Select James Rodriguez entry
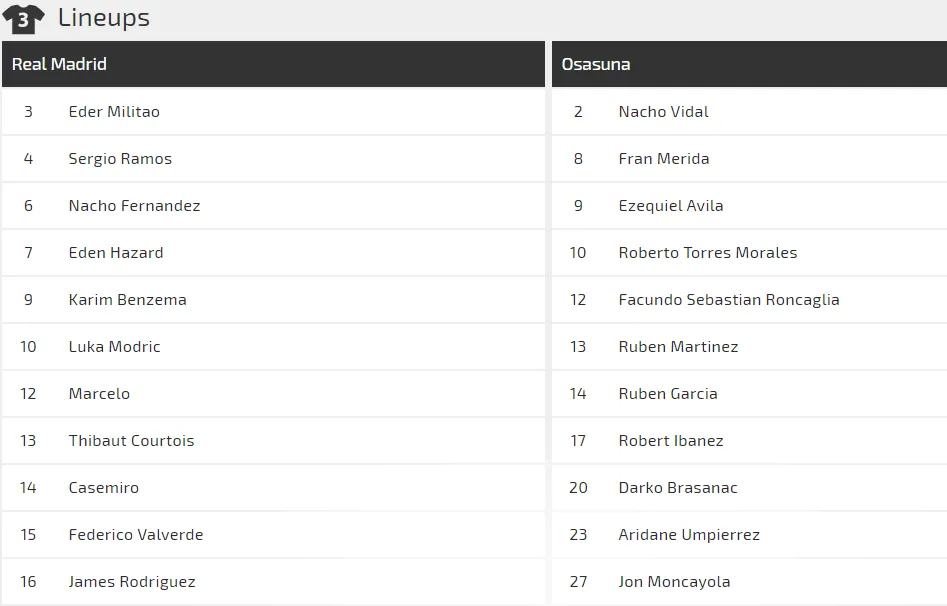947x606 pixels. (132, 582)
